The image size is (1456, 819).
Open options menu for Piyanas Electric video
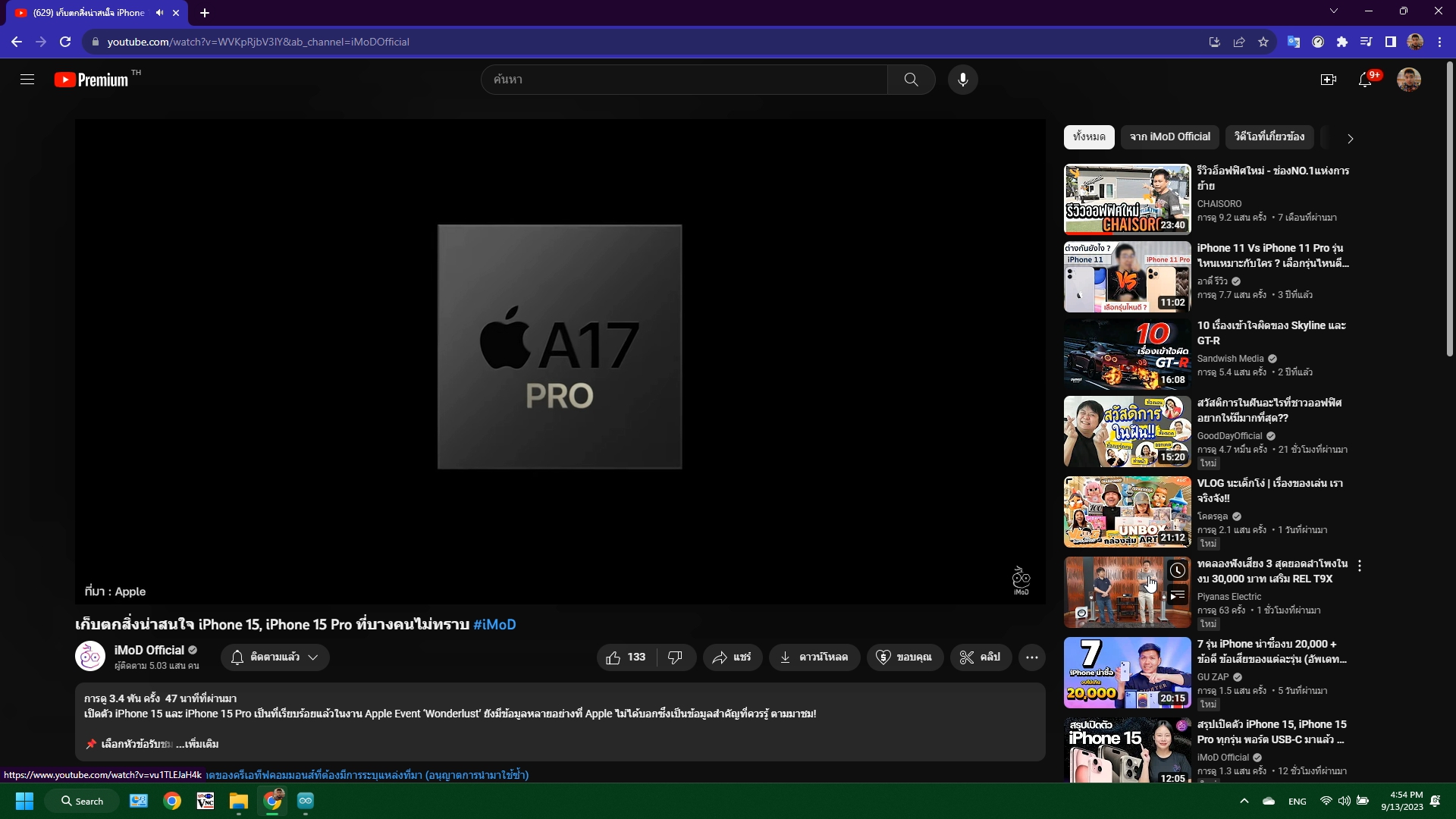[x=1360, y=566]
